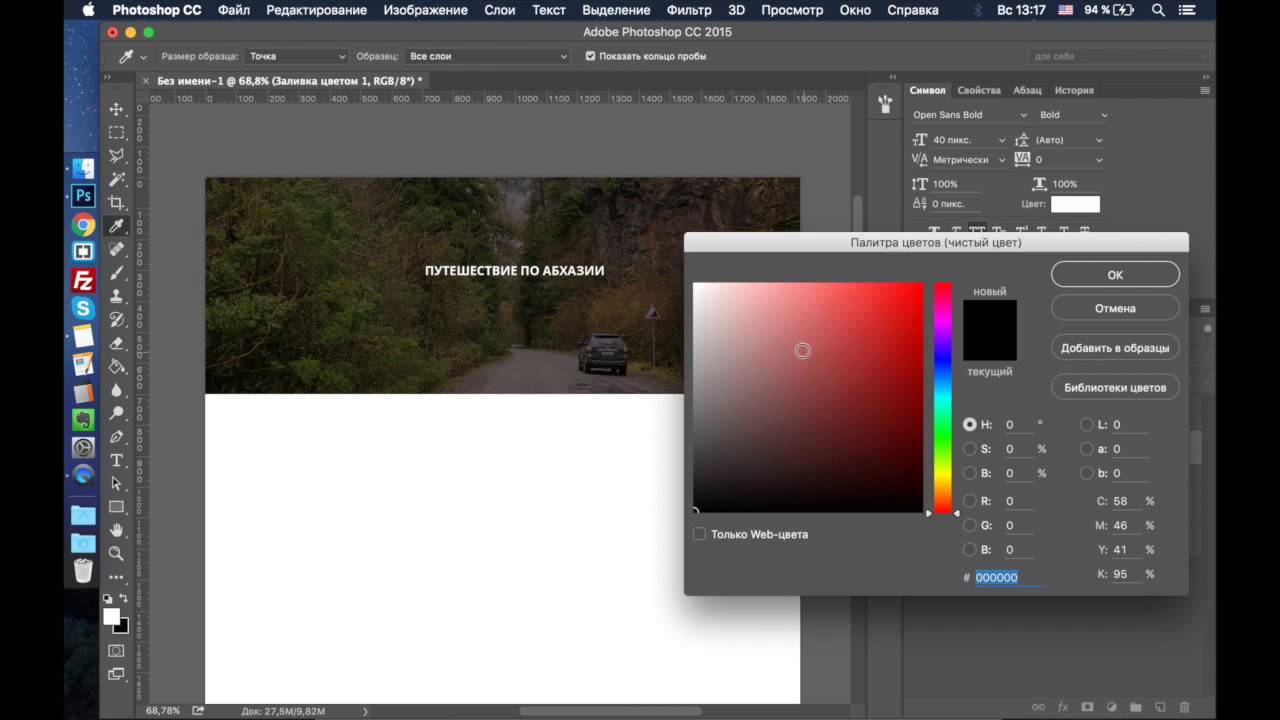Click white text color swatch by Цвет

1075,204
